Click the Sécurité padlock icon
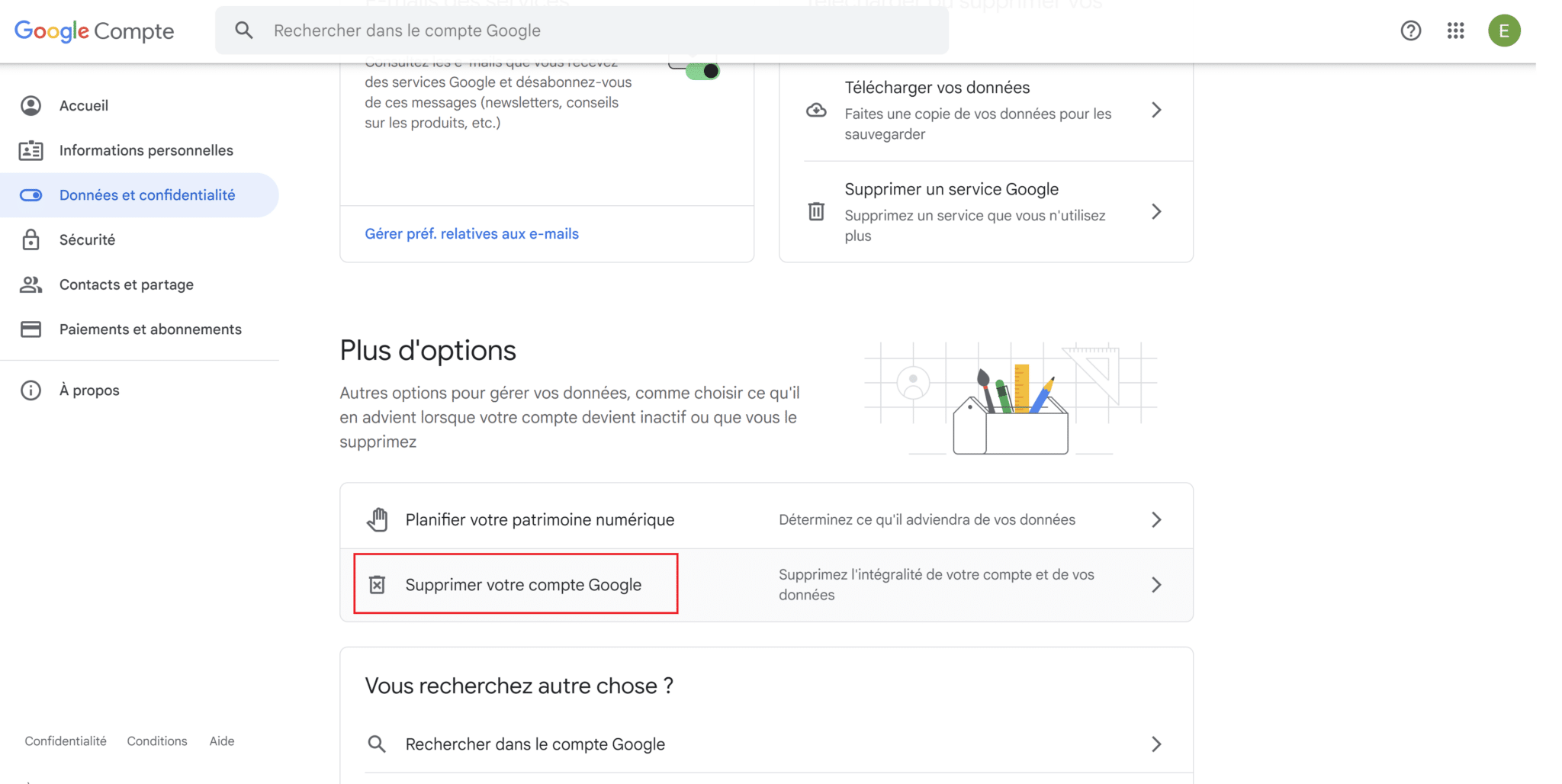1562x784 pixels. click(31, 239)
